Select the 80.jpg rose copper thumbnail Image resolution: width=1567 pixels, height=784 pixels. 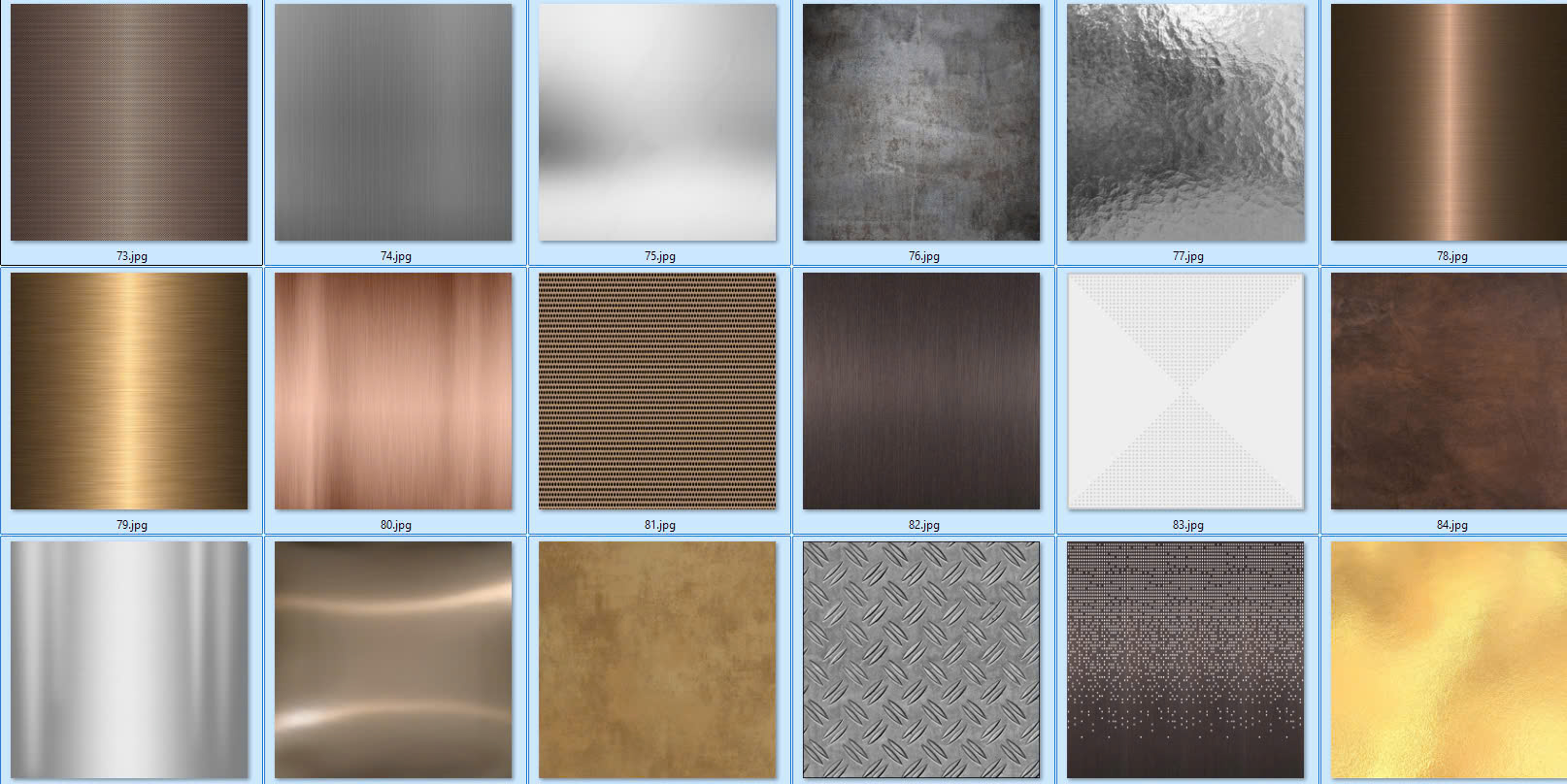[x=393, y=391]
